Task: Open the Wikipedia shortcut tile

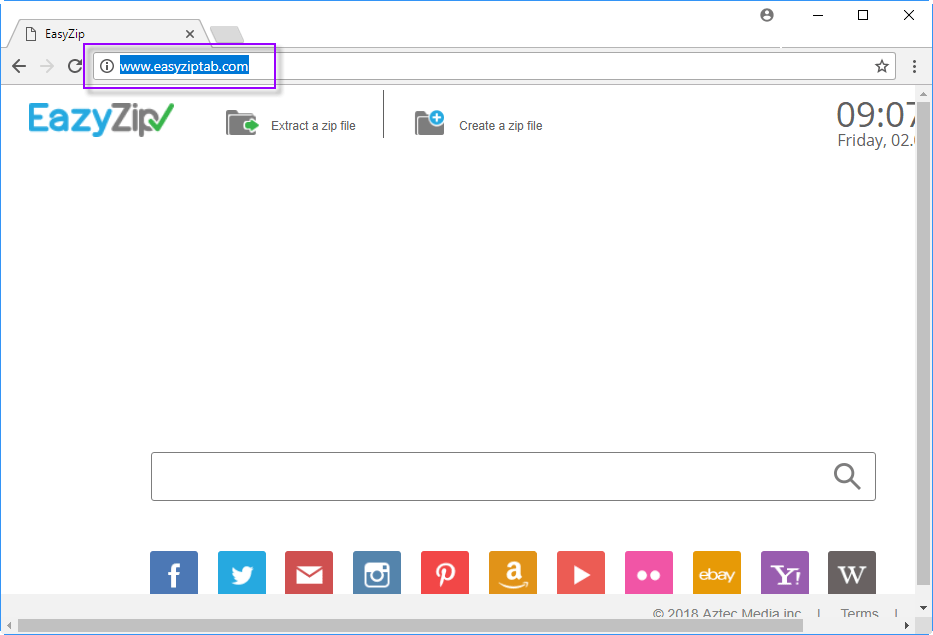Action: point(852,573)
